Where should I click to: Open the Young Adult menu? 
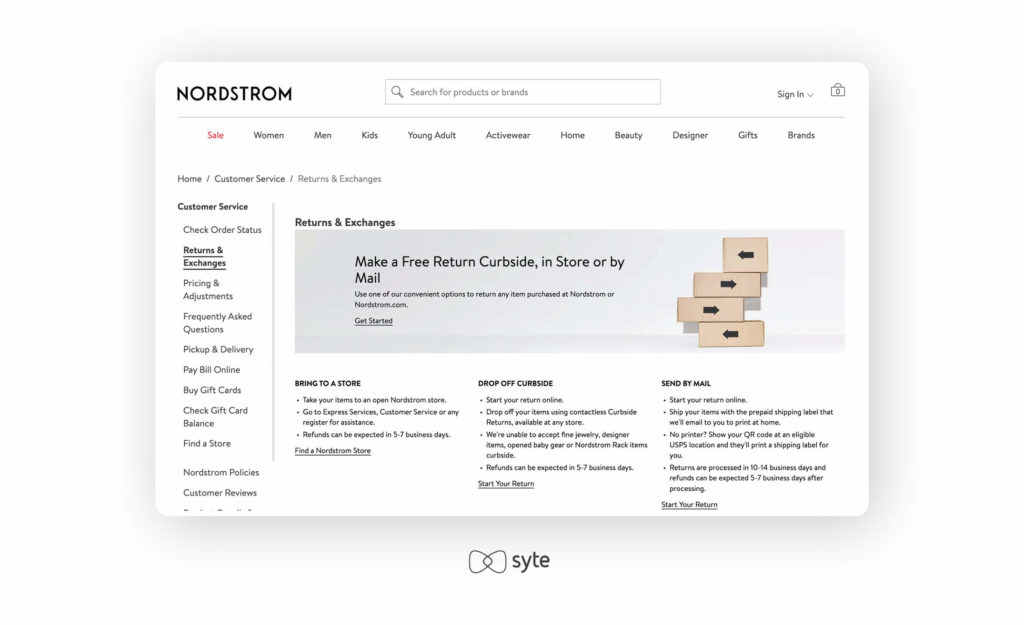pos(432,135)
